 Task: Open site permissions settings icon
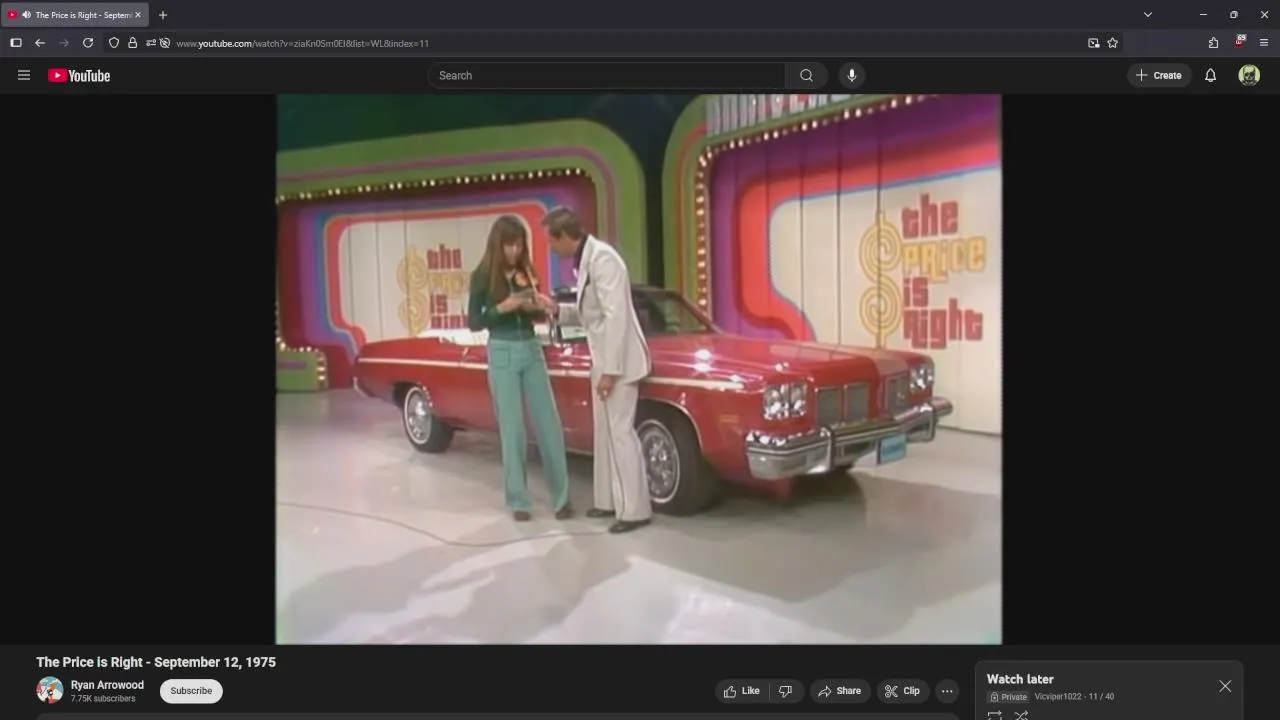coord(151,43)
